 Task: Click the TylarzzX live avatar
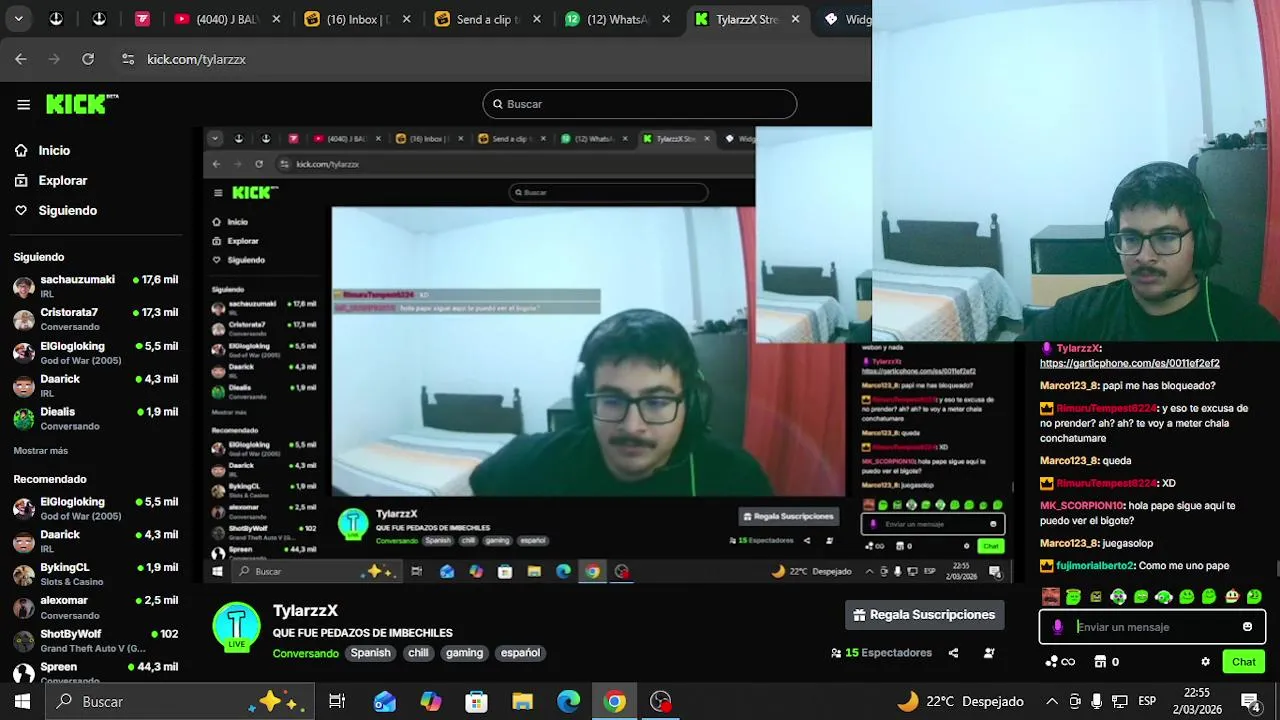[237, 628]
